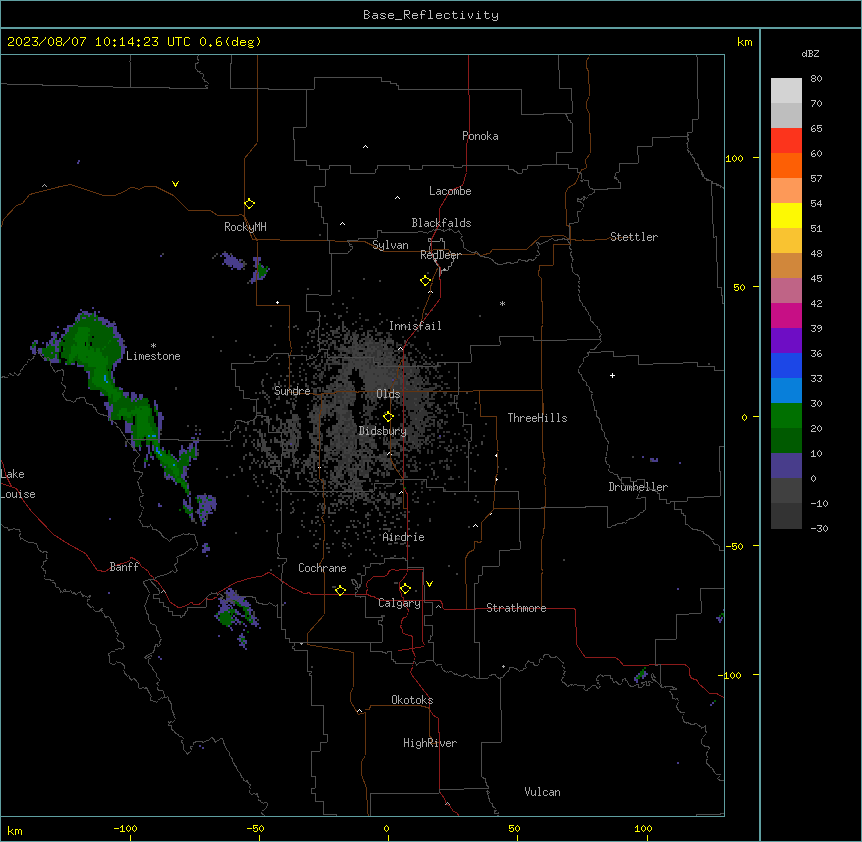Click the Cochrane label
862x842 pixels.
(322, 568)
